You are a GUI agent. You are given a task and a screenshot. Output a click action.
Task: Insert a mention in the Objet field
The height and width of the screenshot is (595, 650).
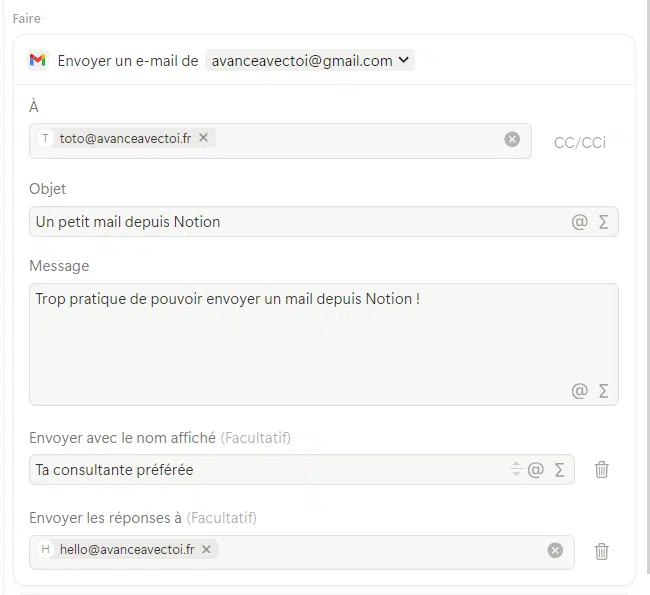coord(579,222)
